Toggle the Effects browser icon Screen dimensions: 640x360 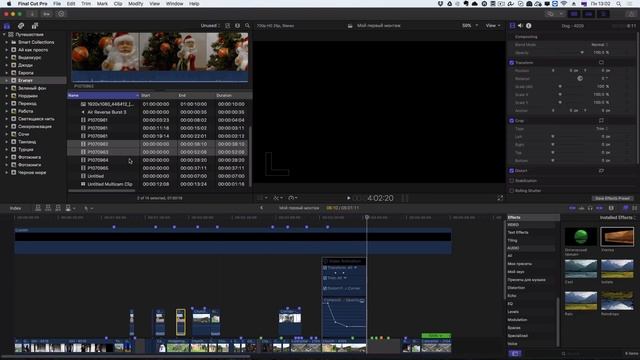tap(625, 208)
